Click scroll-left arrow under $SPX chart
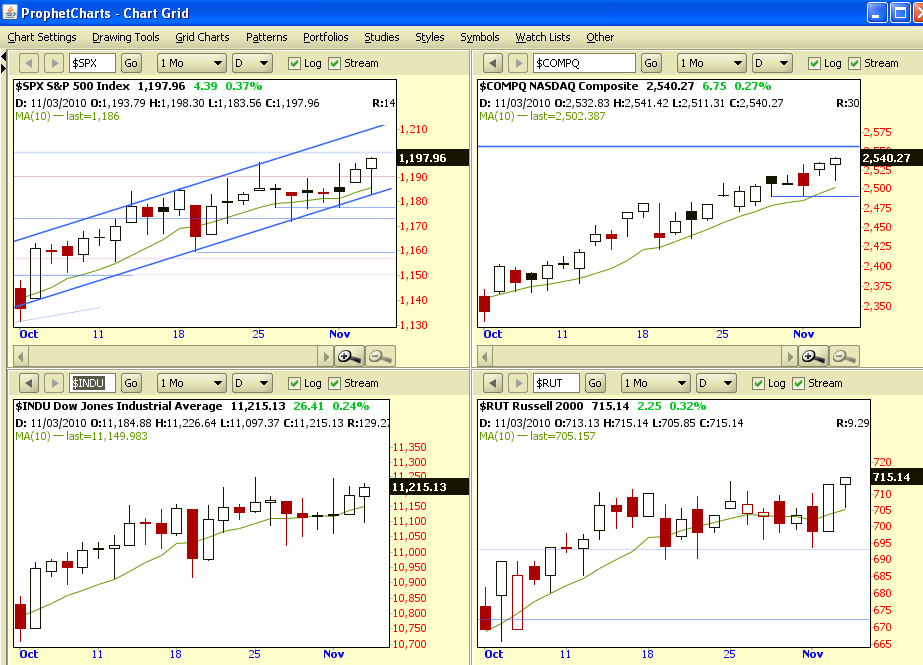The height and width of the screenshot is (665, 923). 21,357
